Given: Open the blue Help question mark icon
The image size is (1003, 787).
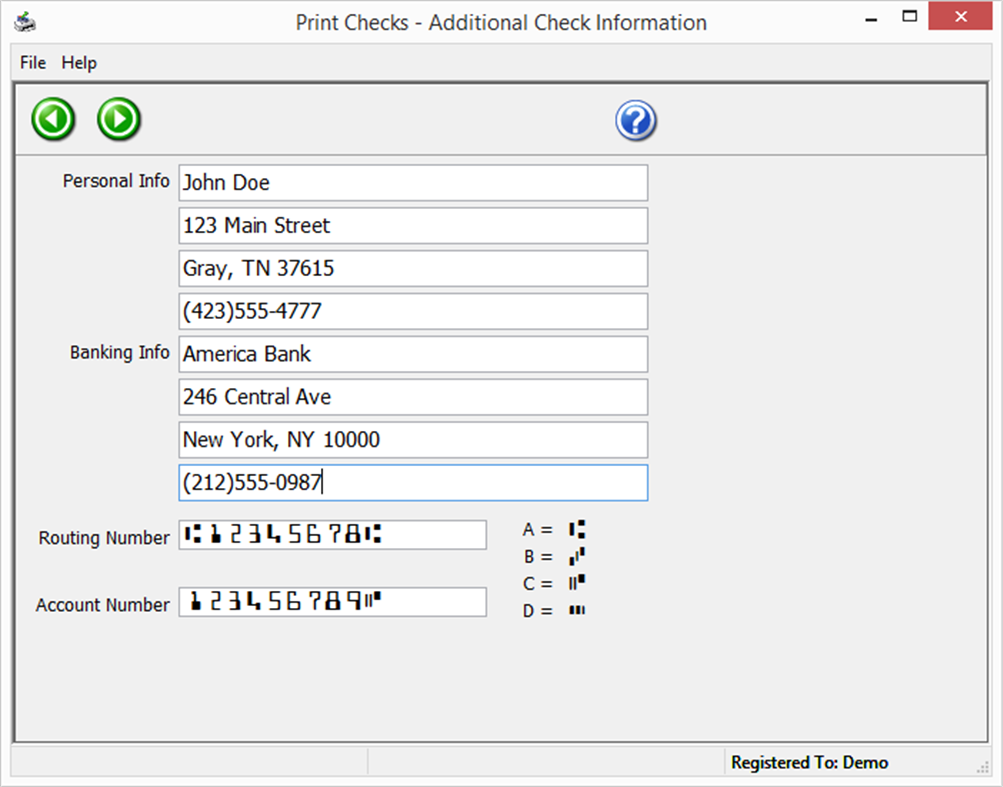Looking at the screenshot, I should 636,119.
